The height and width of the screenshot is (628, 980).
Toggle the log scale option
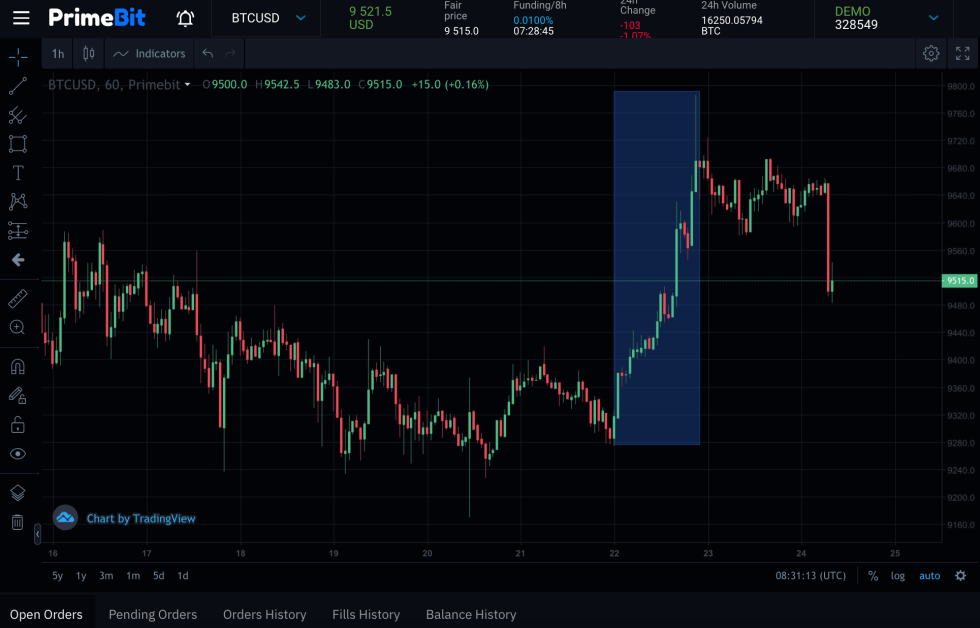tap(898, 576)
